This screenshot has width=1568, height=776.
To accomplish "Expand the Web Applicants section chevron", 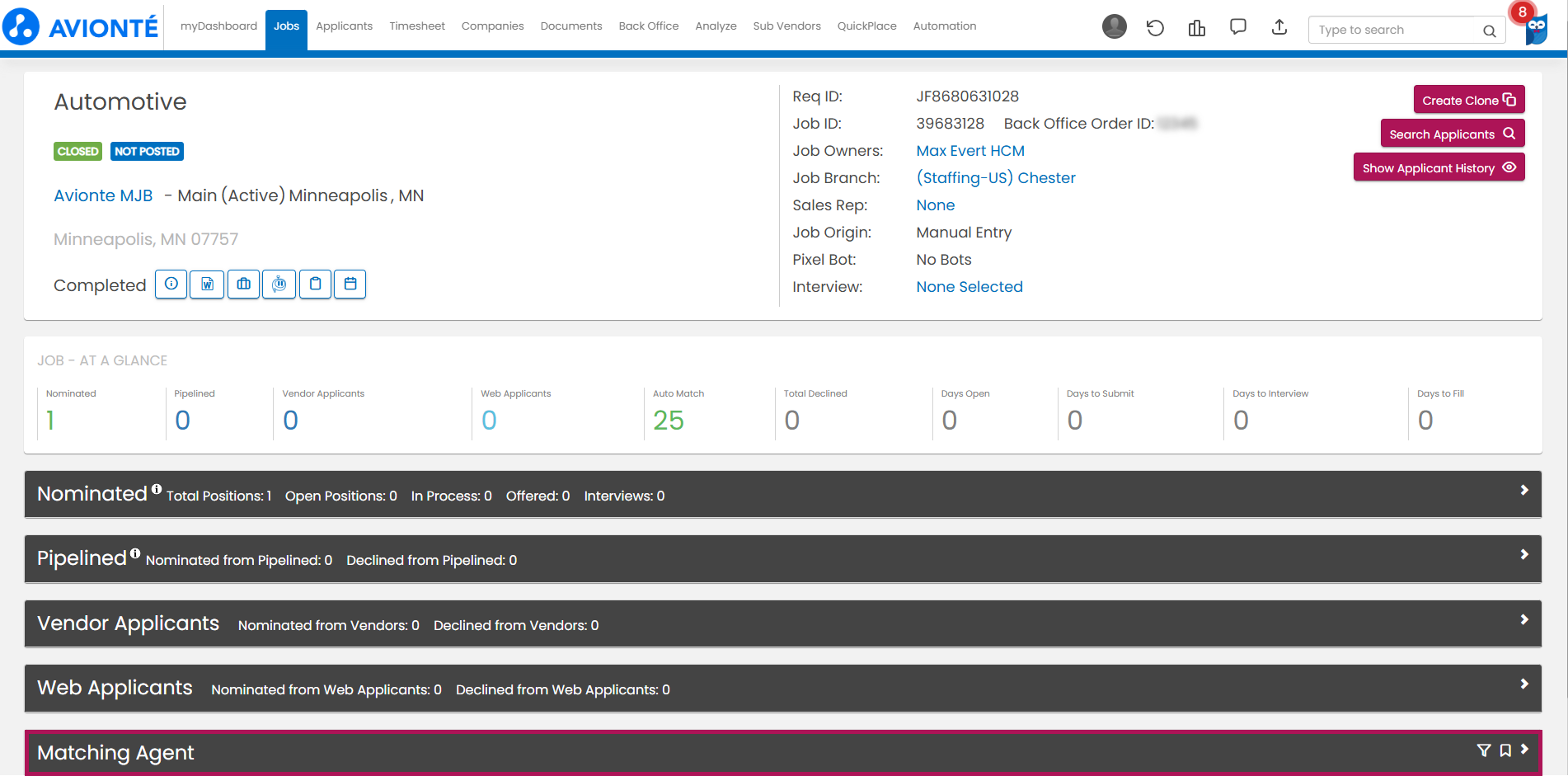I will [x=1524, y=684].
